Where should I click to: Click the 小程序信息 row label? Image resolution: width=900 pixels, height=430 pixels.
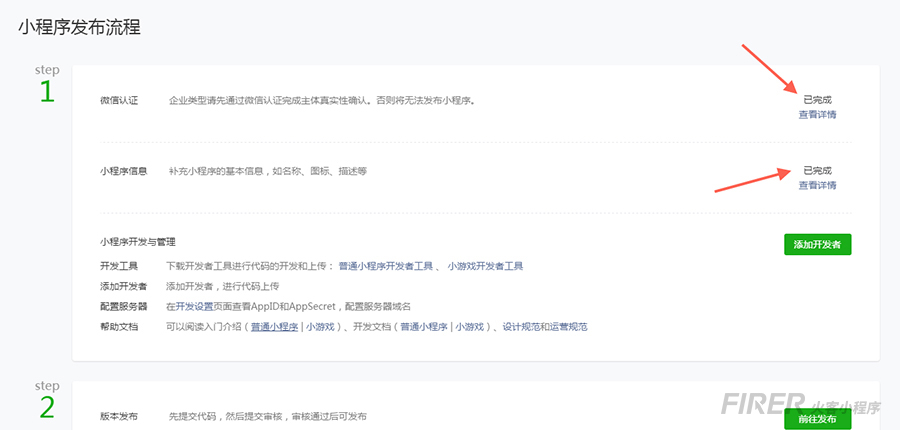[123, 171]
